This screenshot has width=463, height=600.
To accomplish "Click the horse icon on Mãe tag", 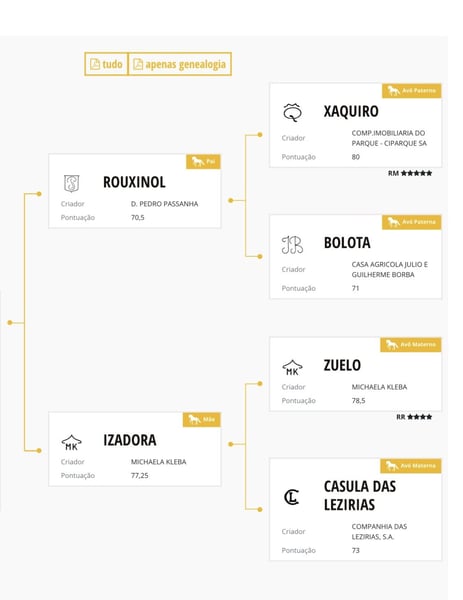I will coord(194,419).
